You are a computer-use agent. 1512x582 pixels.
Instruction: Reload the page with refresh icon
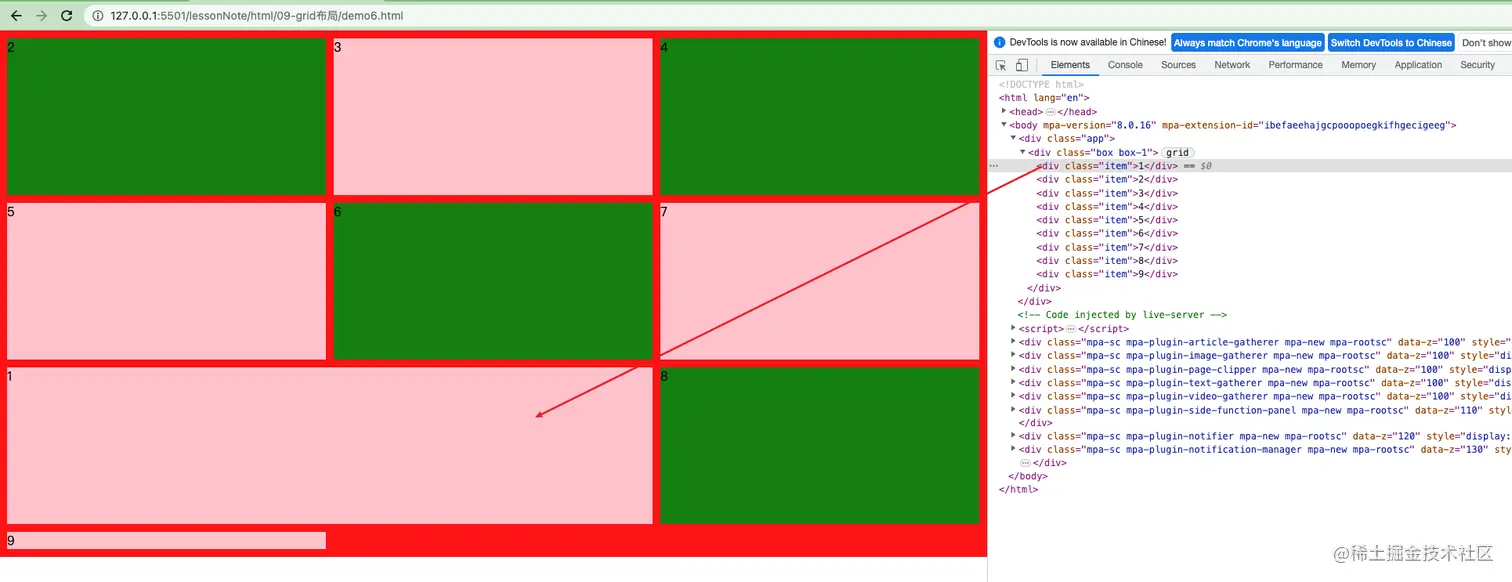tap(67, 16)
